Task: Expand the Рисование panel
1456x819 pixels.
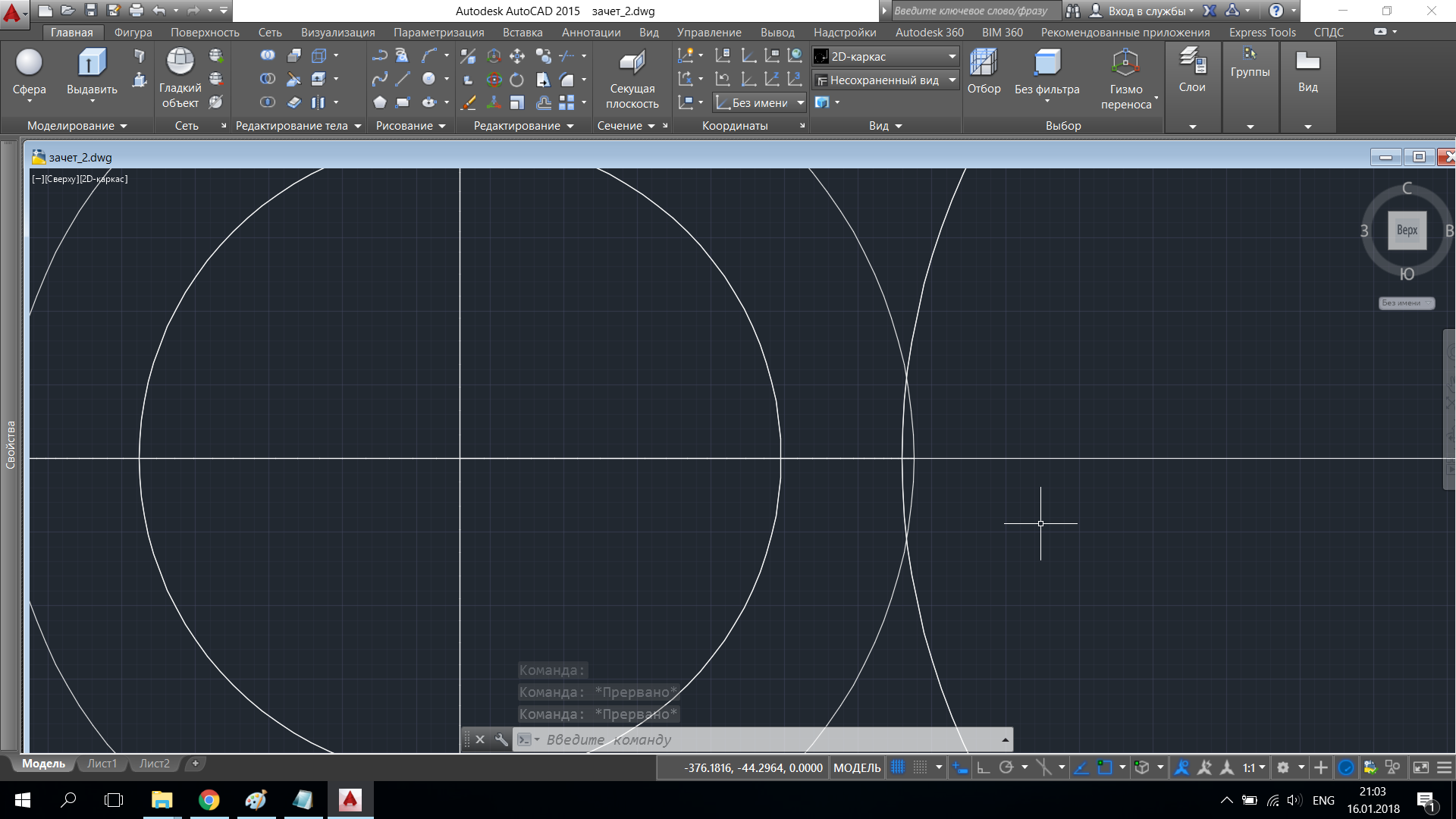Action: tap(410, 126)
